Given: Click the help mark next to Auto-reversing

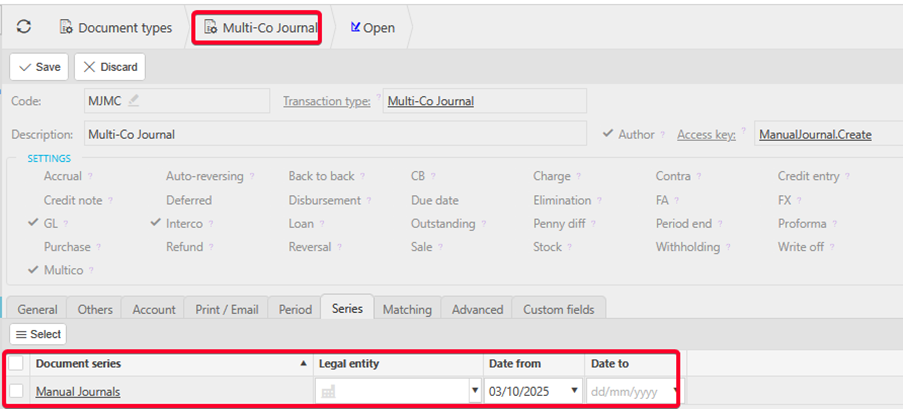Looking at the screenshot, I should click(252, 177).
